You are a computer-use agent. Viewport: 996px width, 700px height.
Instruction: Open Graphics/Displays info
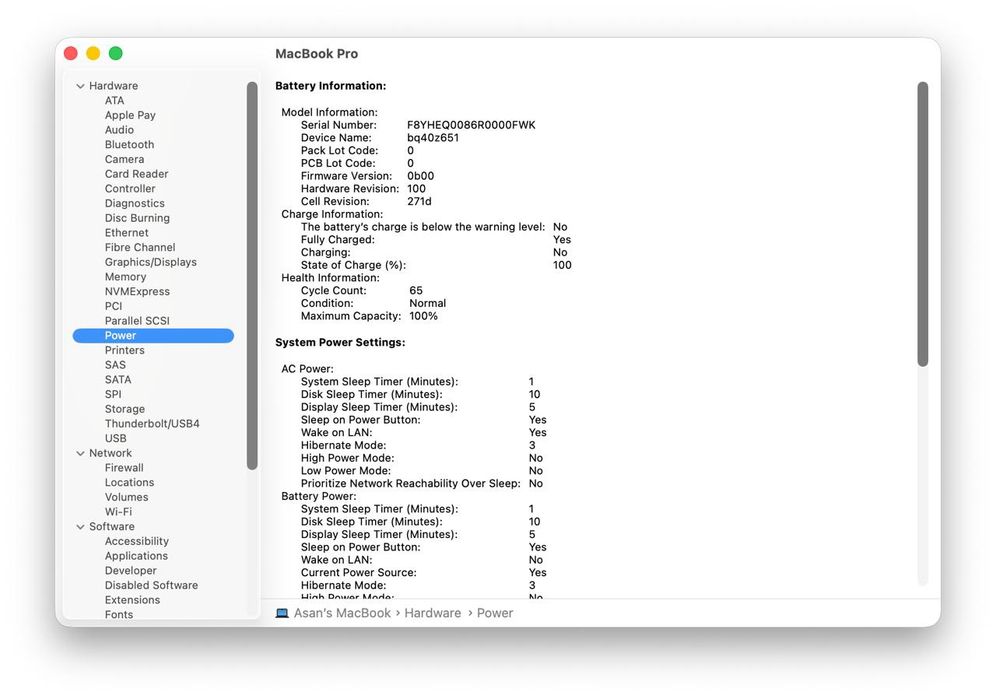[x=151, y=262]
